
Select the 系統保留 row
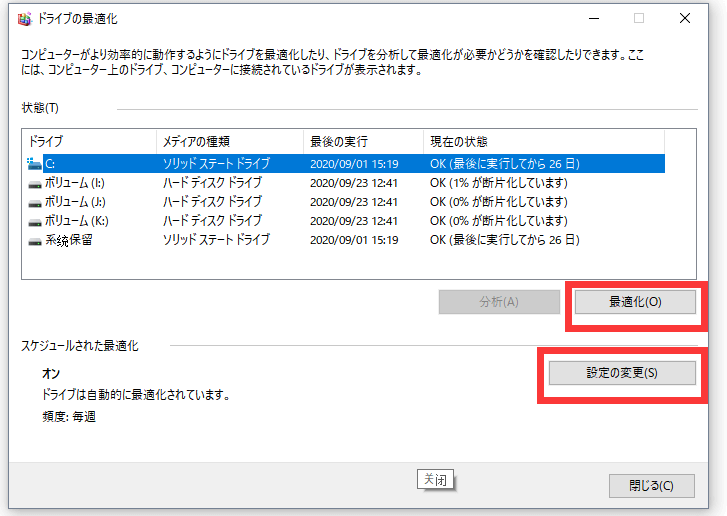(x=345, y=240)
